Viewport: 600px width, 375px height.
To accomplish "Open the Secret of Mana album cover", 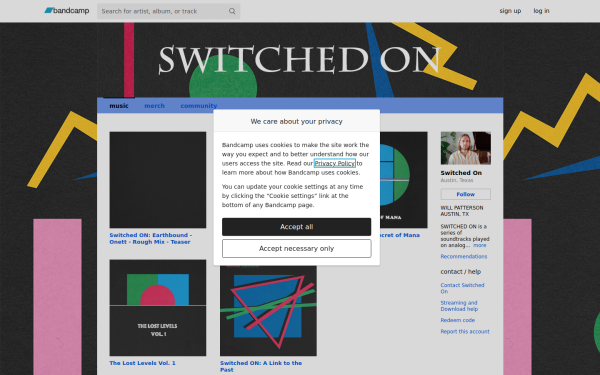I will pyautogui.click(x=404, y=180).
